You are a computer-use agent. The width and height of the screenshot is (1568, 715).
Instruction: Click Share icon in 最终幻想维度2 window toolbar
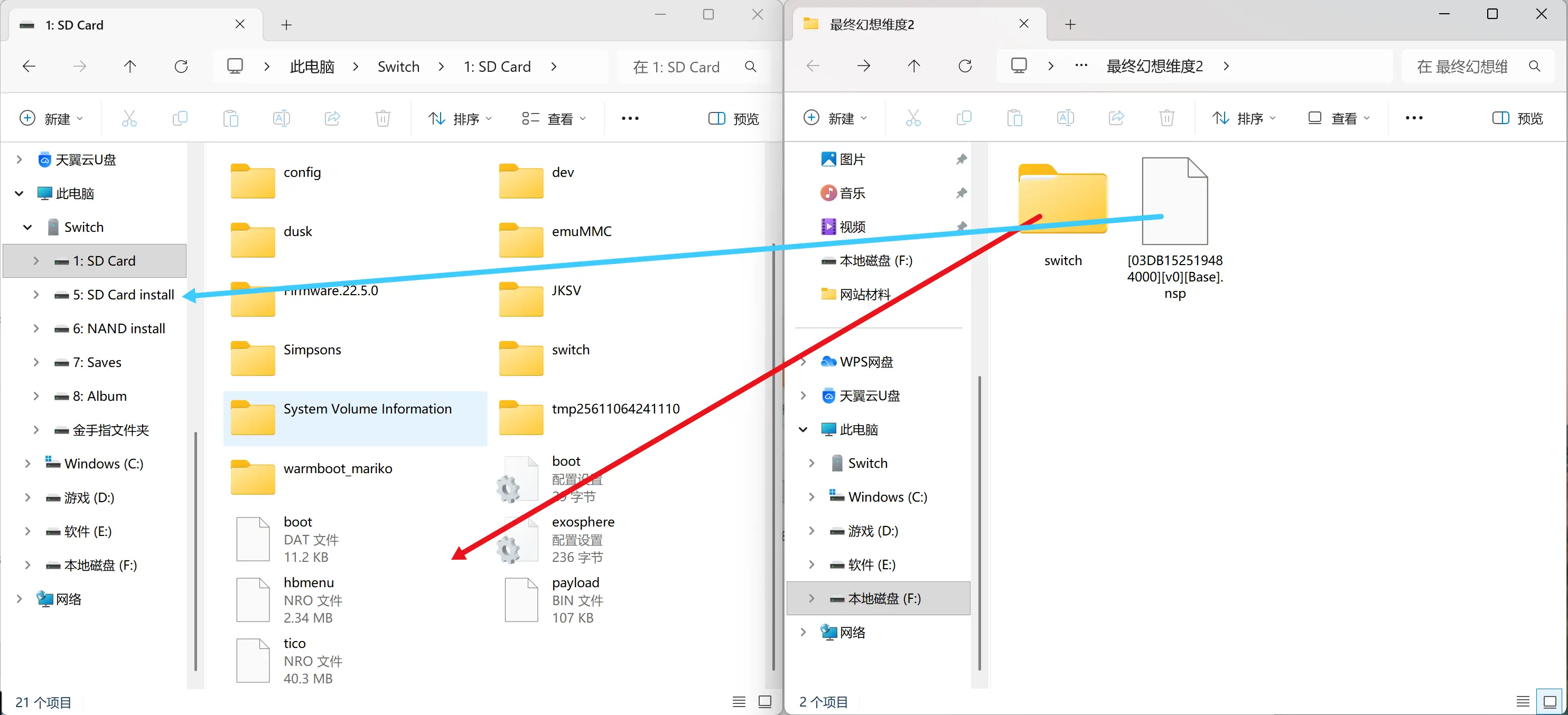1116,117
